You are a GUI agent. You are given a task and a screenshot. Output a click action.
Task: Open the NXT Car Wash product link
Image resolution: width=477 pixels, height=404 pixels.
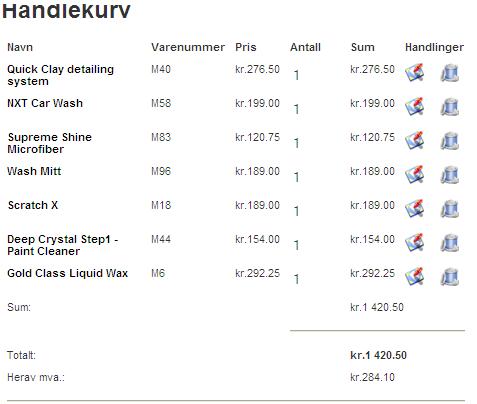coord(45,103)
